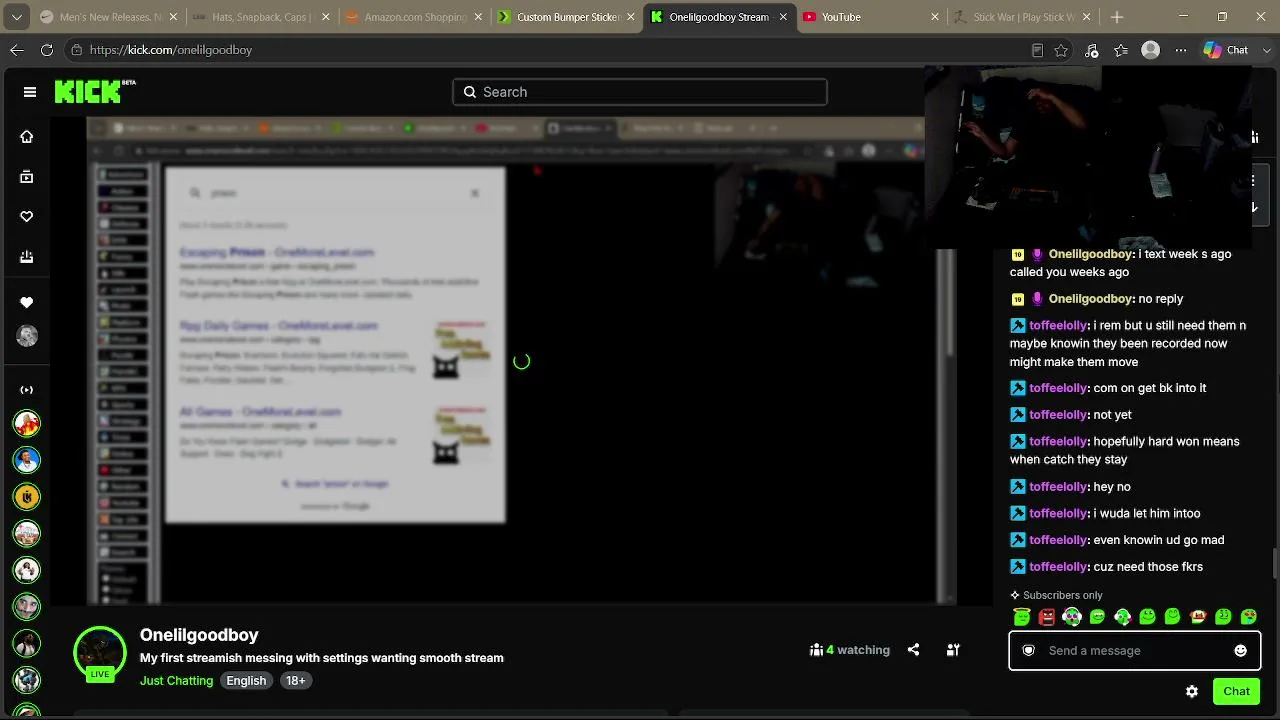Open the first recommended channel avatar with red and yellow
Image resolution: width=1280 pixels, height=720 pixels.
pos(27,423)
